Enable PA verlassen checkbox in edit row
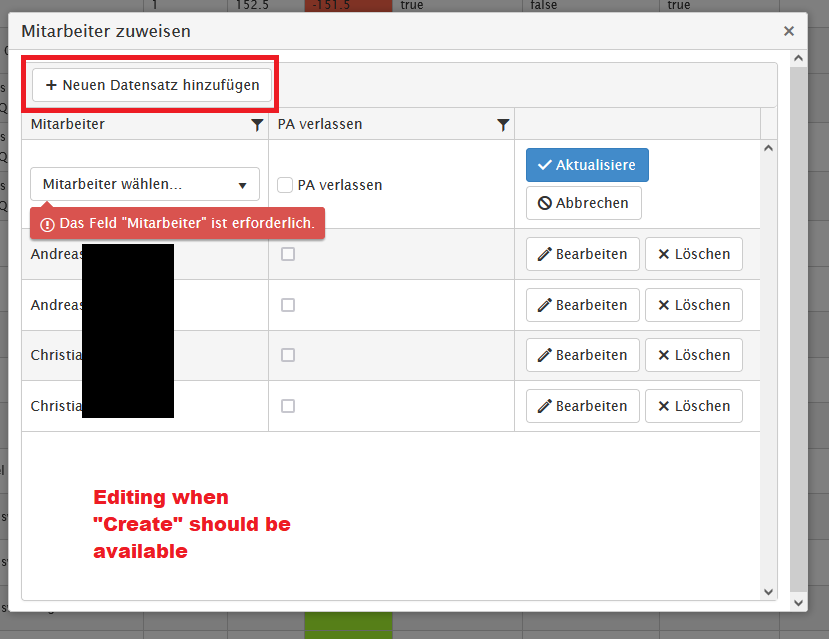 point(285,185)
